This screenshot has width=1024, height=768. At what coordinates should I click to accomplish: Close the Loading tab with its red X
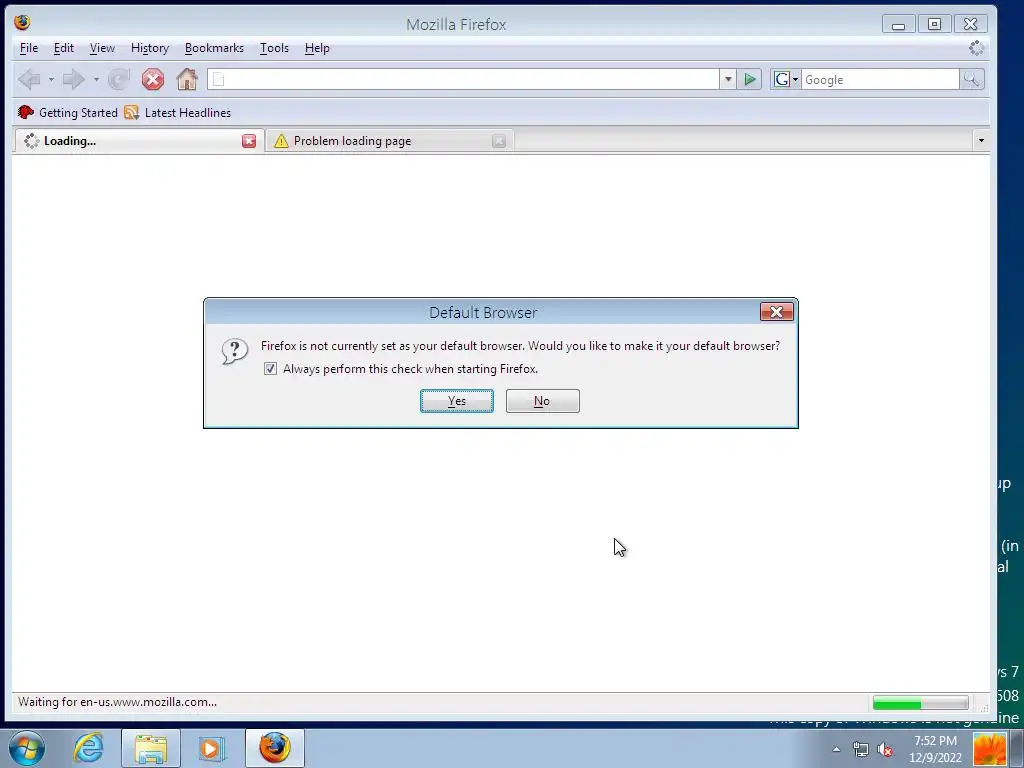point(249,141)
